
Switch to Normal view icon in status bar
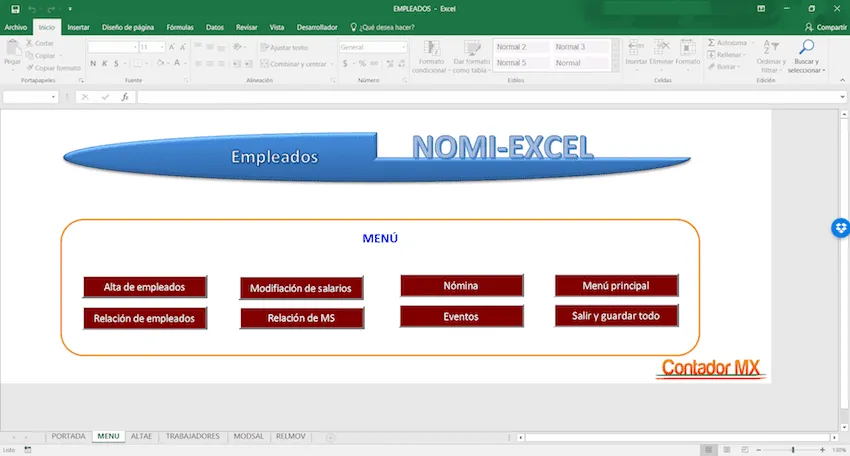click(x=708, y=450)
